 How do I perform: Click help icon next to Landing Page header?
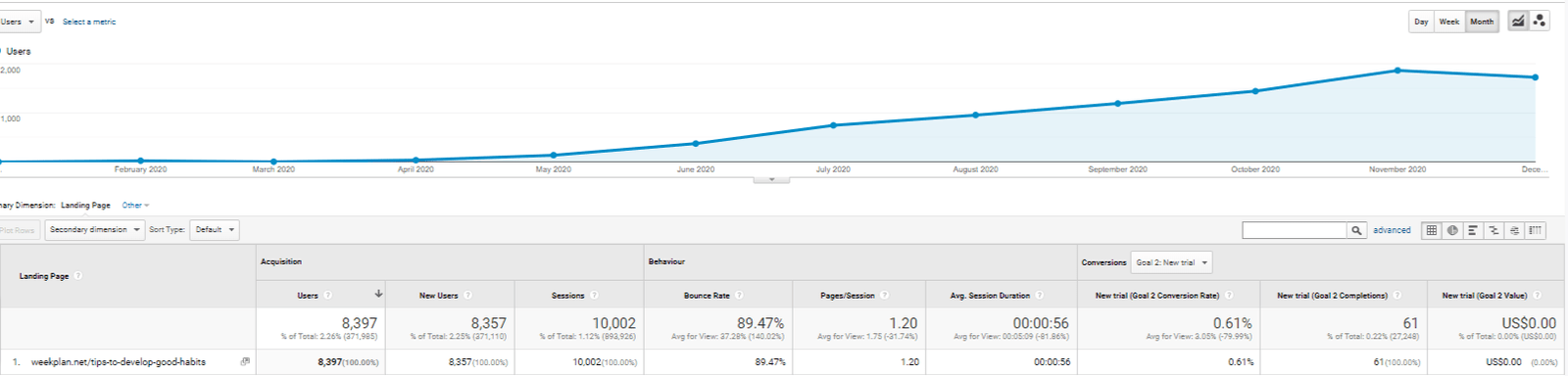tap(78, 275)
